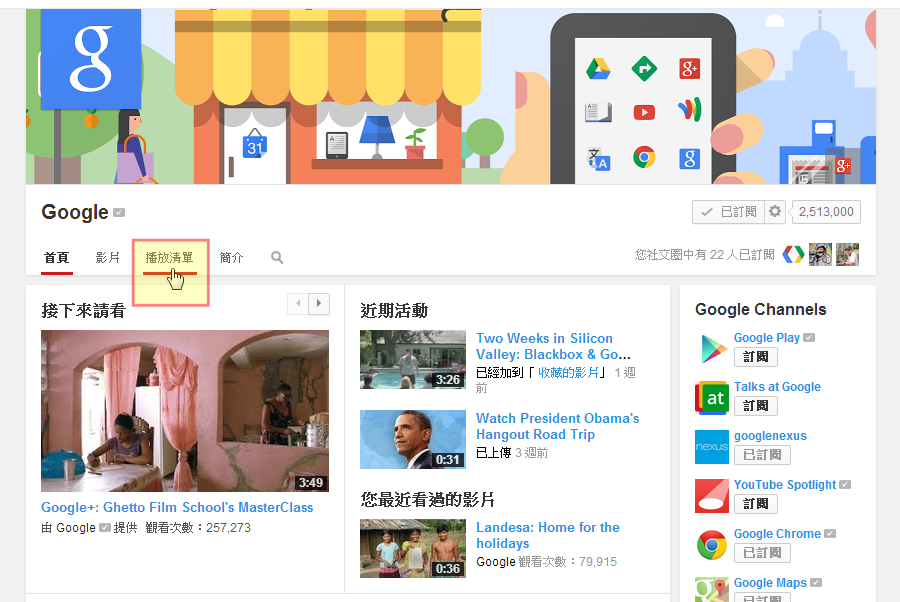Play the Silicon Valley 3:26 video thumbnail
900x602 pixels.
pyautogui.click(x=413, y=359)
